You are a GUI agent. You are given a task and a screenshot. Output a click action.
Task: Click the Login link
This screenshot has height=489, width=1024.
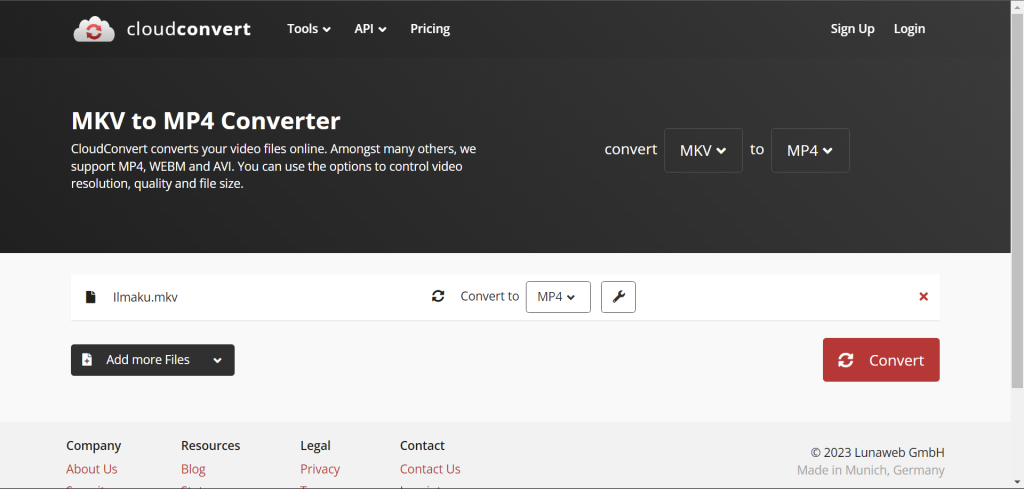[x=909, y=29]
